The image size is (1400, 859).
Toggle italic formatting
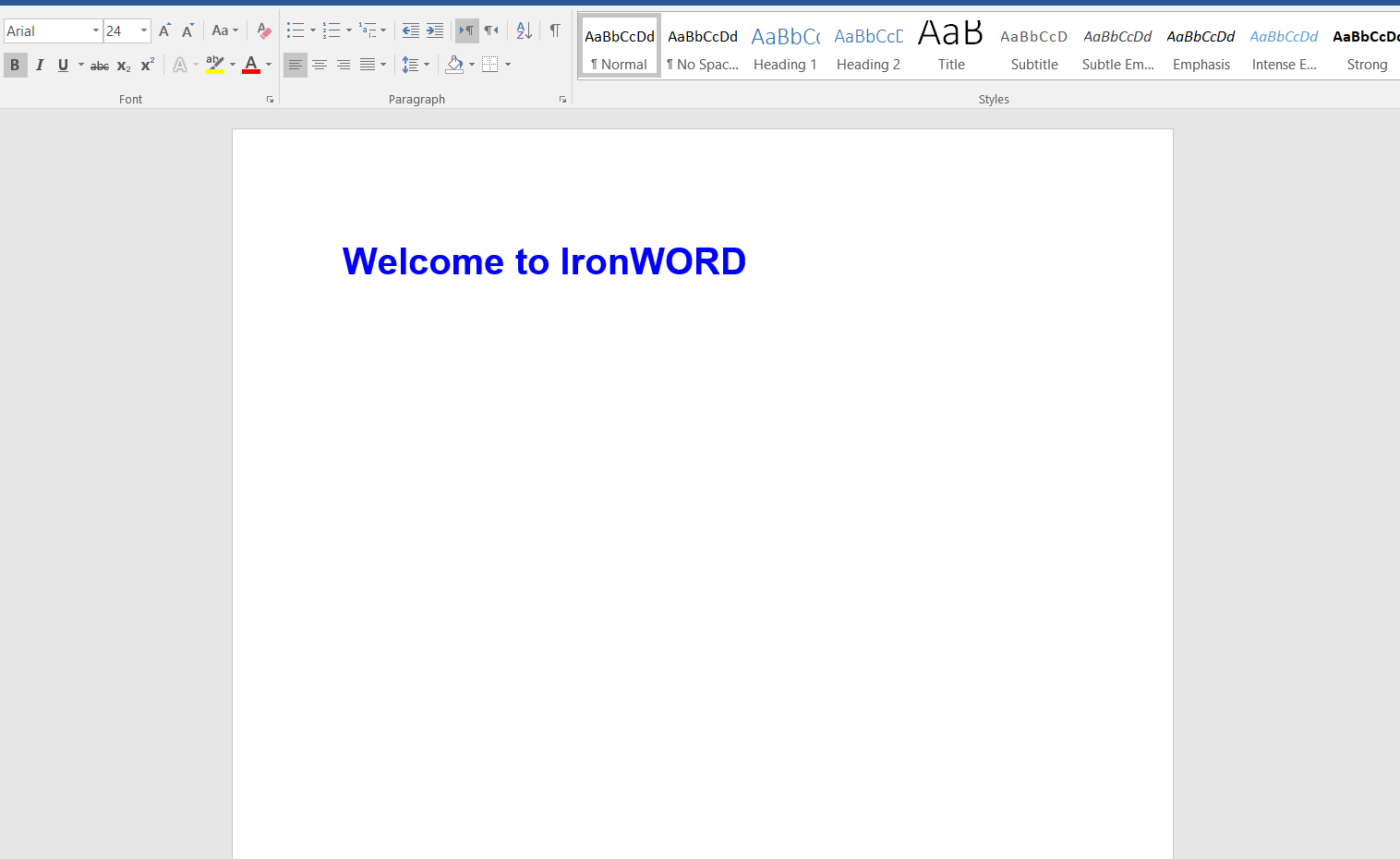40,65
